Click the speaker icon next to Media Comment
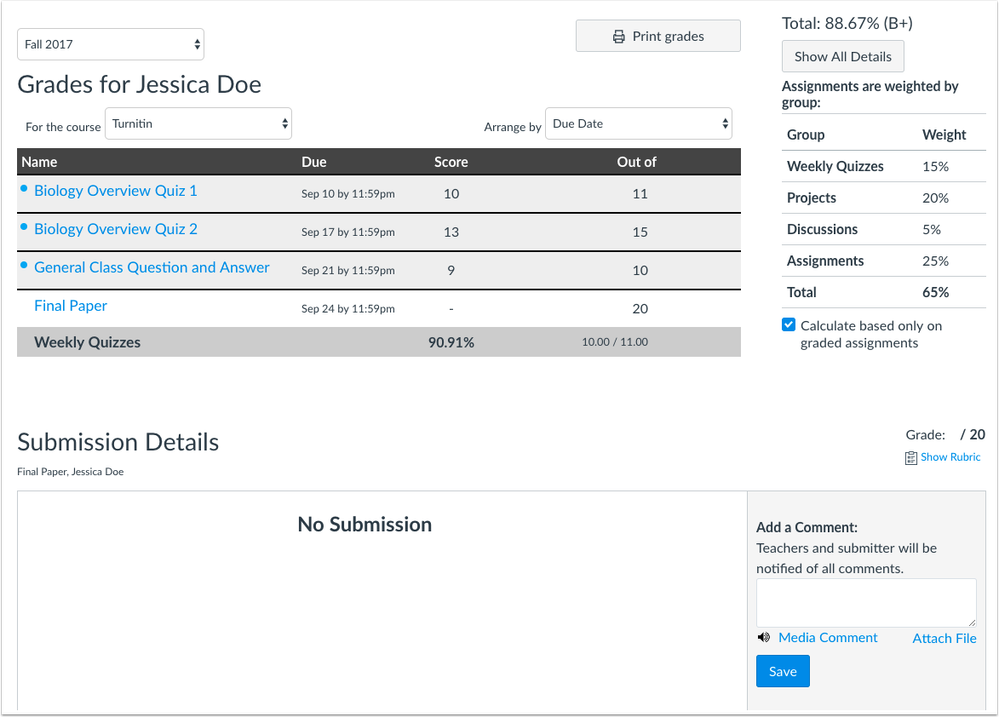 pos(764,637)
